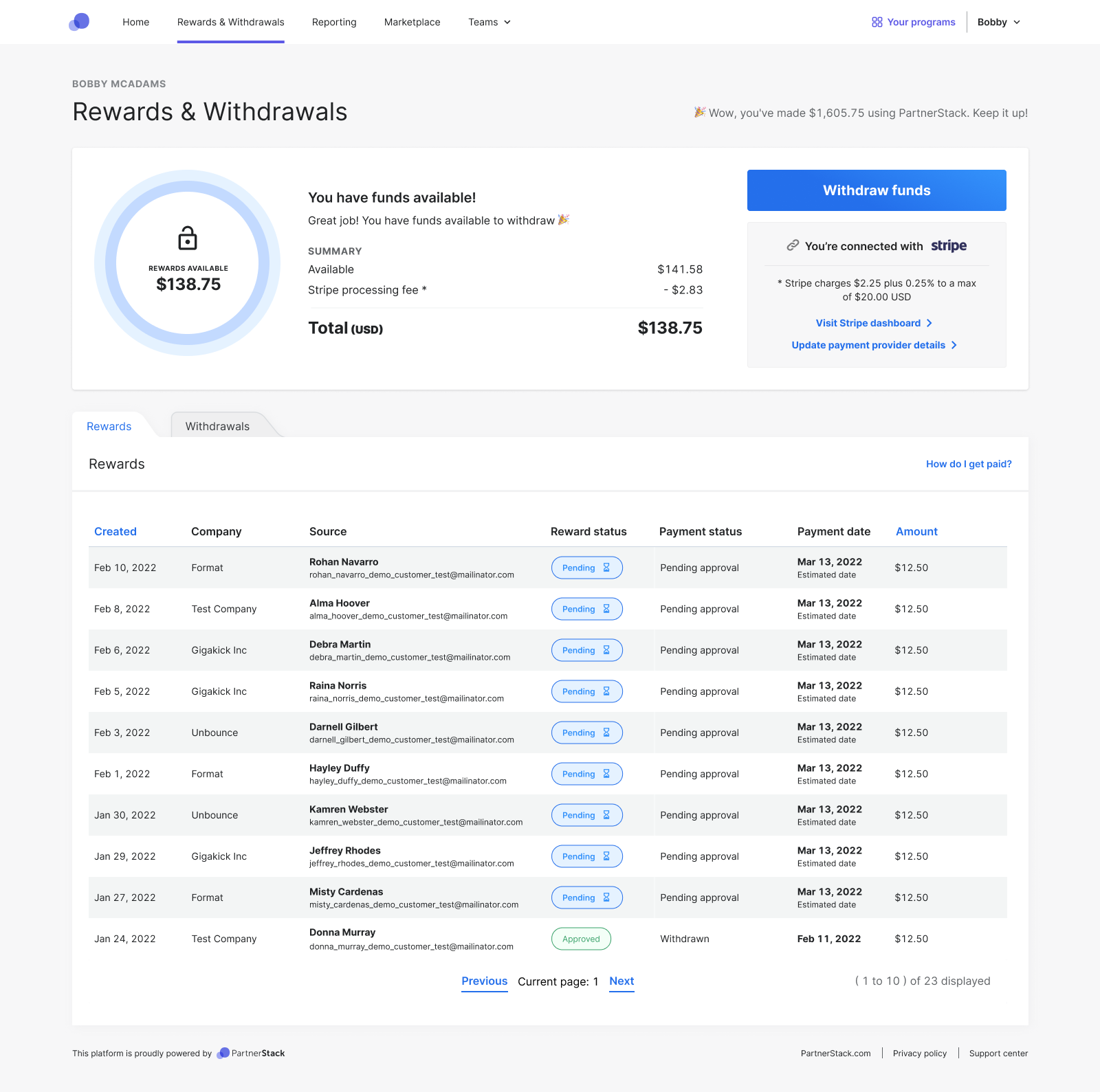Click the name Donna Murray

pyautogui.click(x=342, y=933)
